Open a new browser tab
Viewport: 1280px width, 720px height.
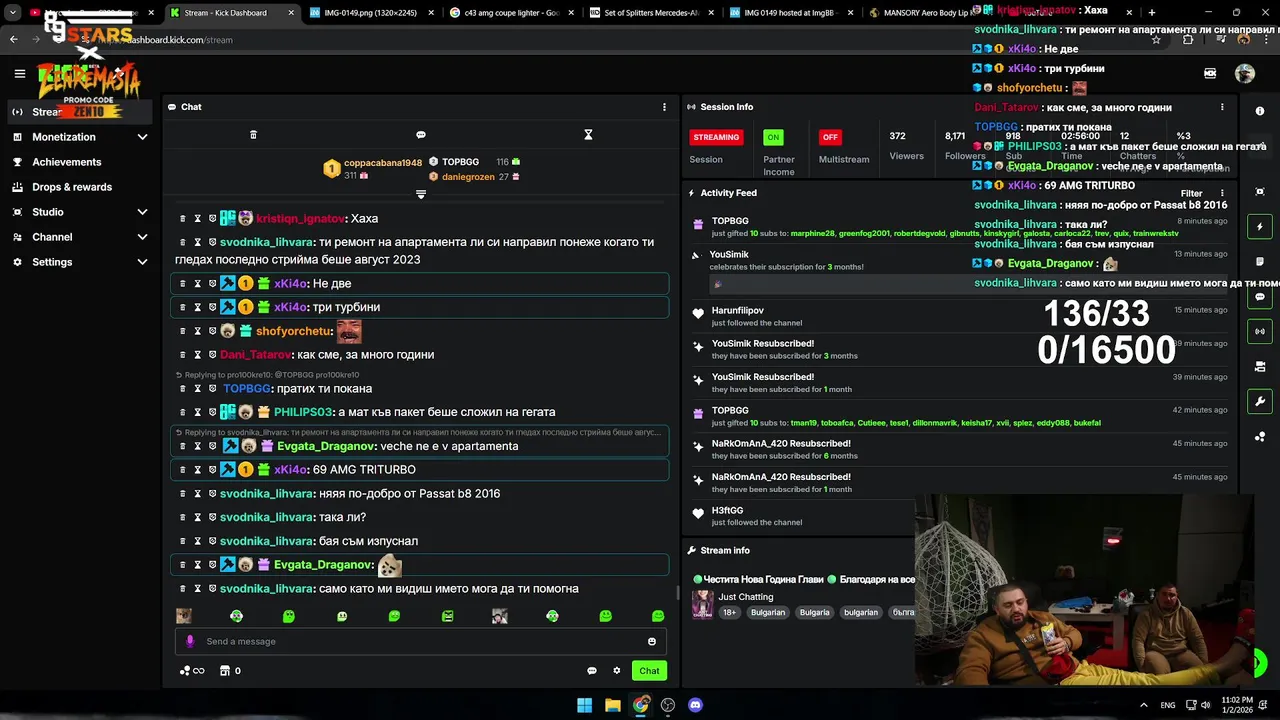pos(1151,13)
